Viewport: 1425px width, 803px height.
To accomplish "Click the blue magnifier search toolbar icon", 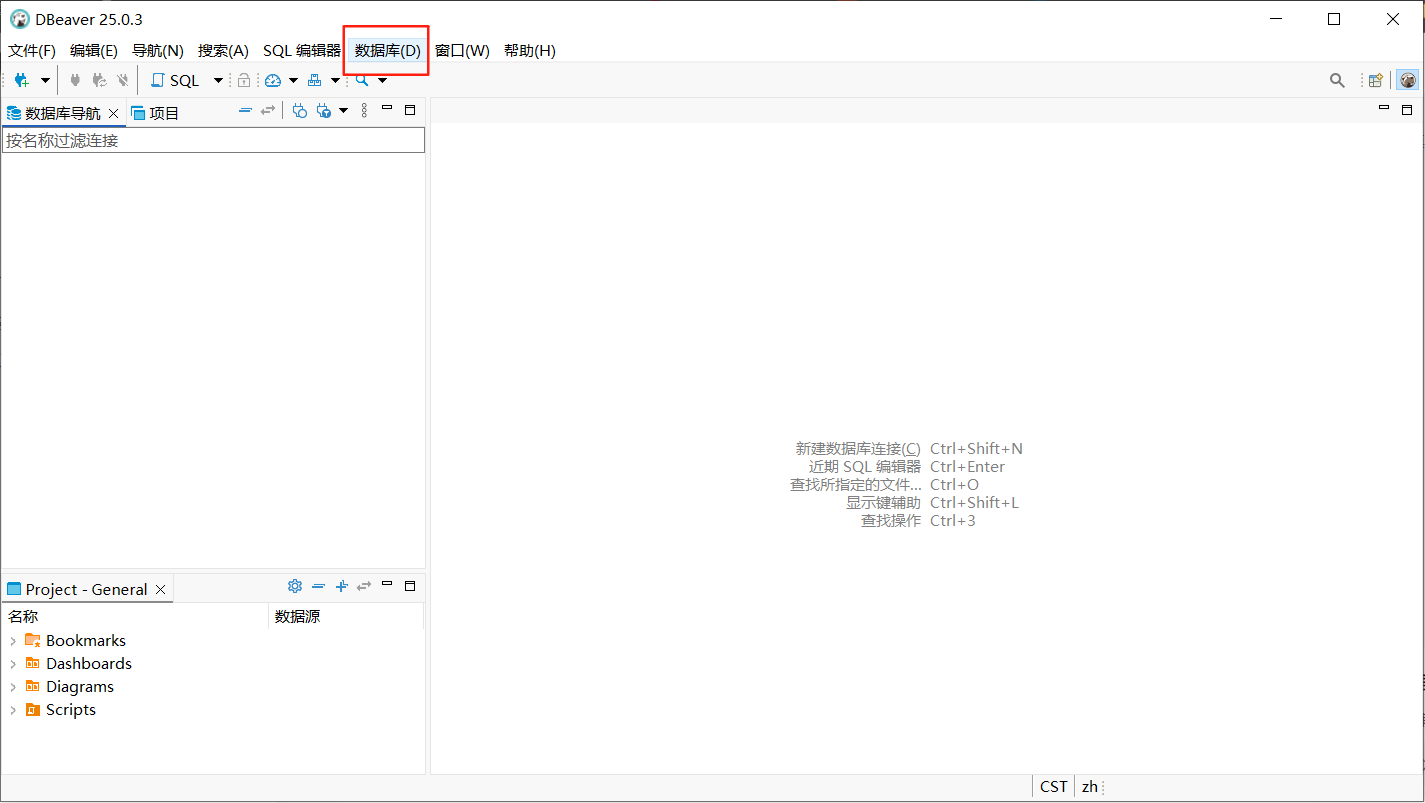I will pyautogui.click(x=362, y=80).
